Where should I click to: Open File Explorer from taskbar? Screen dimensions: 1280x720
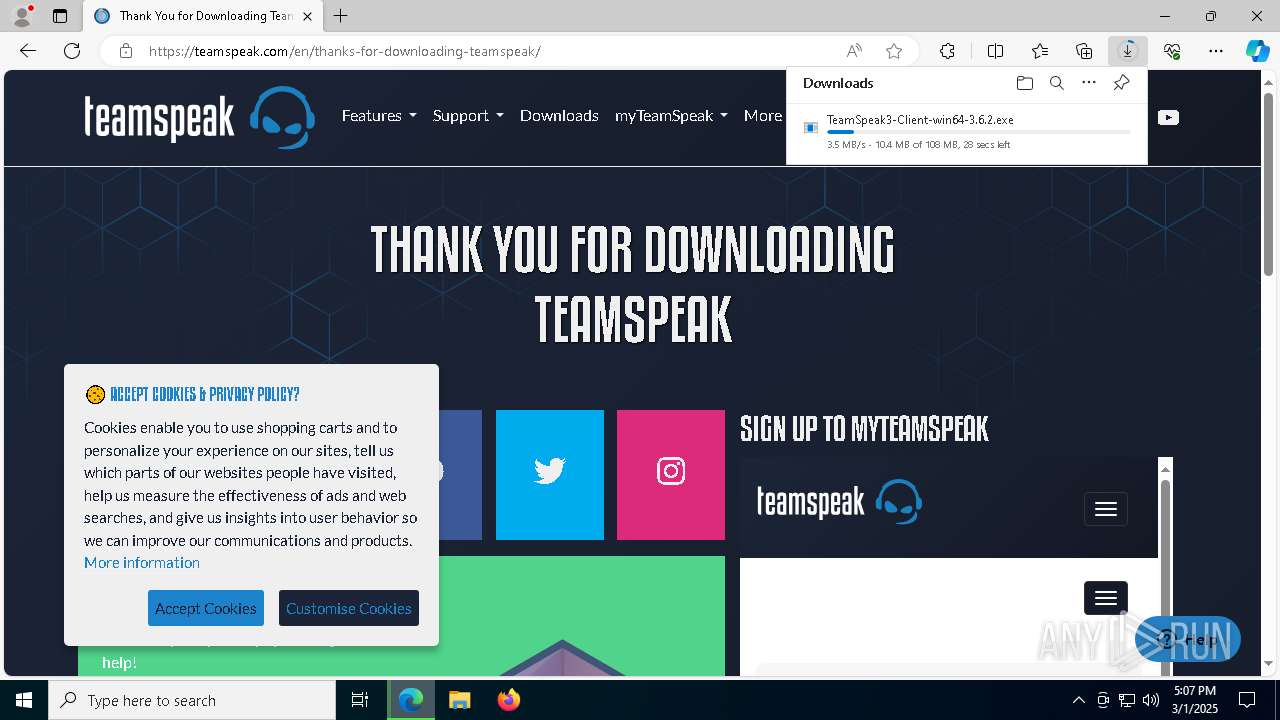coord(459,700)
